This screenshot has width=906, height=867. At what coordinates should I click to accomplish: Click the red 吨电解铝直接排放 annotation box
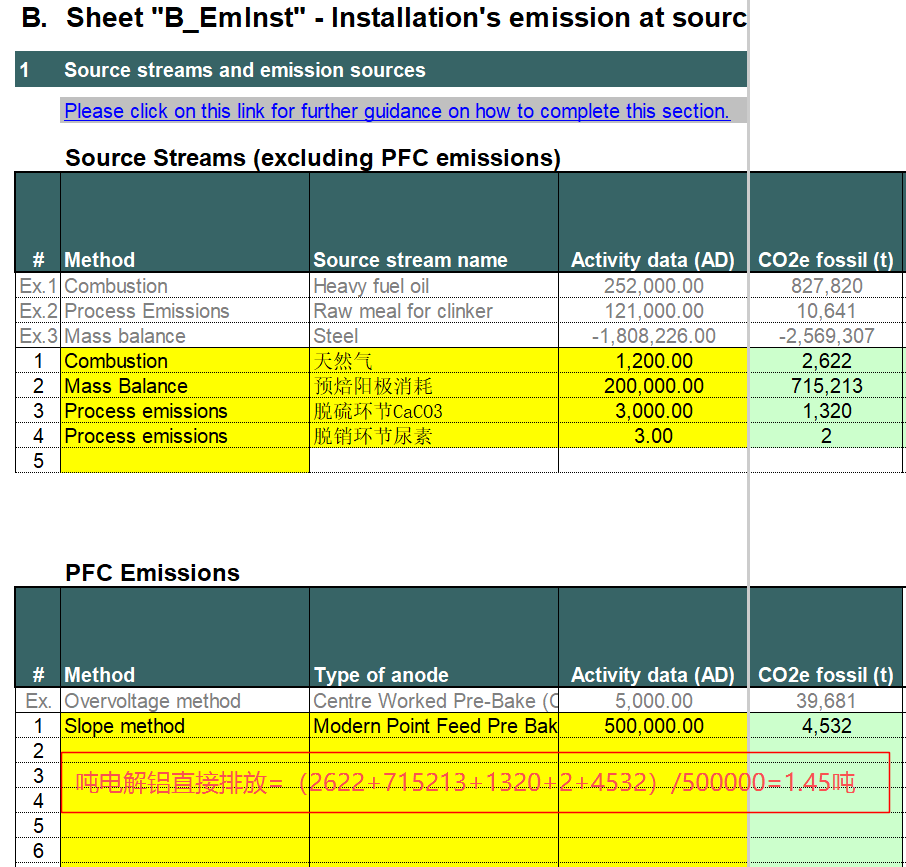click(475, 782)
